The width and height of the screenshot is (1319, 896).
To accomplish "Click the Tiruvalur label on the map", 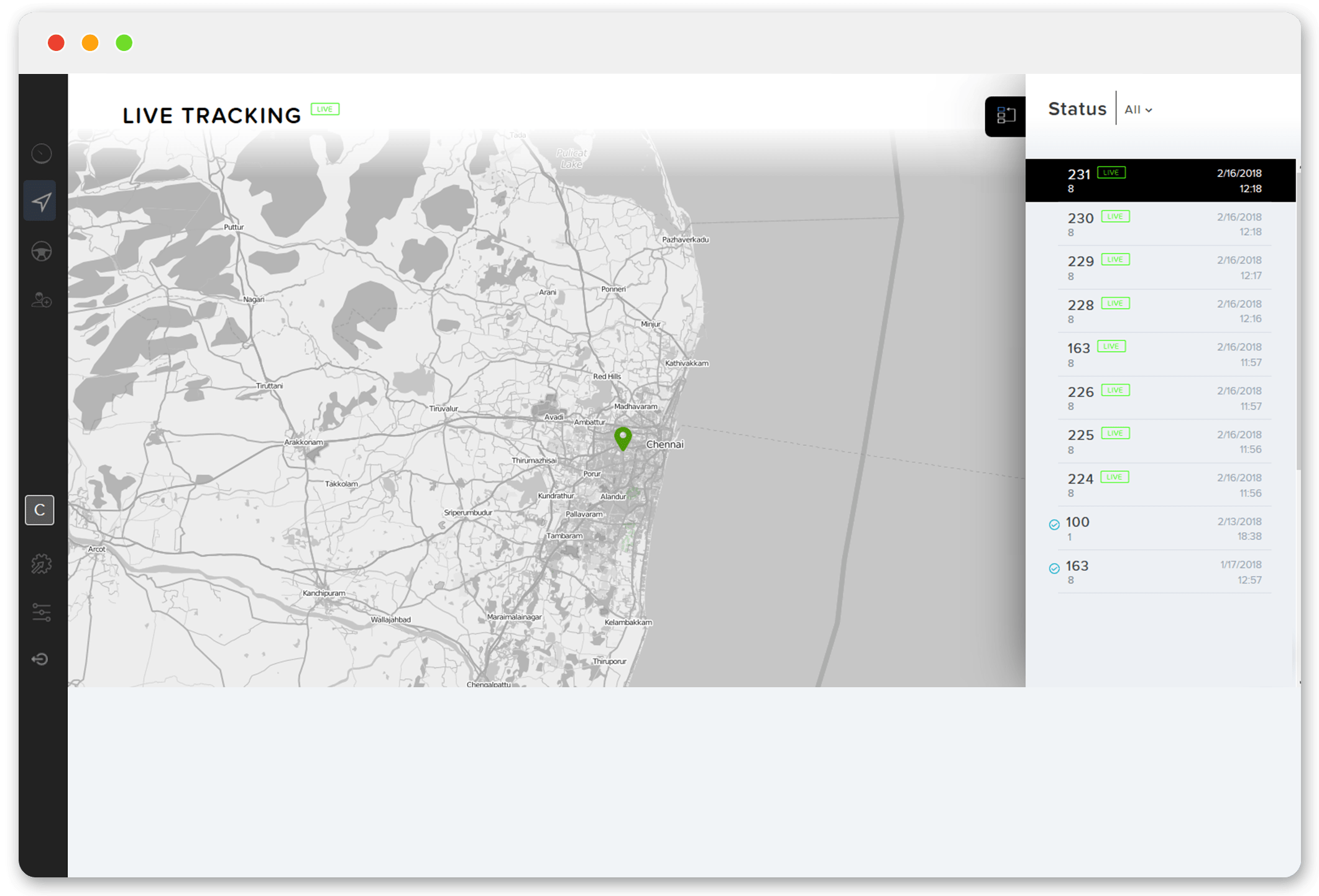I will (x=444, y=408).
